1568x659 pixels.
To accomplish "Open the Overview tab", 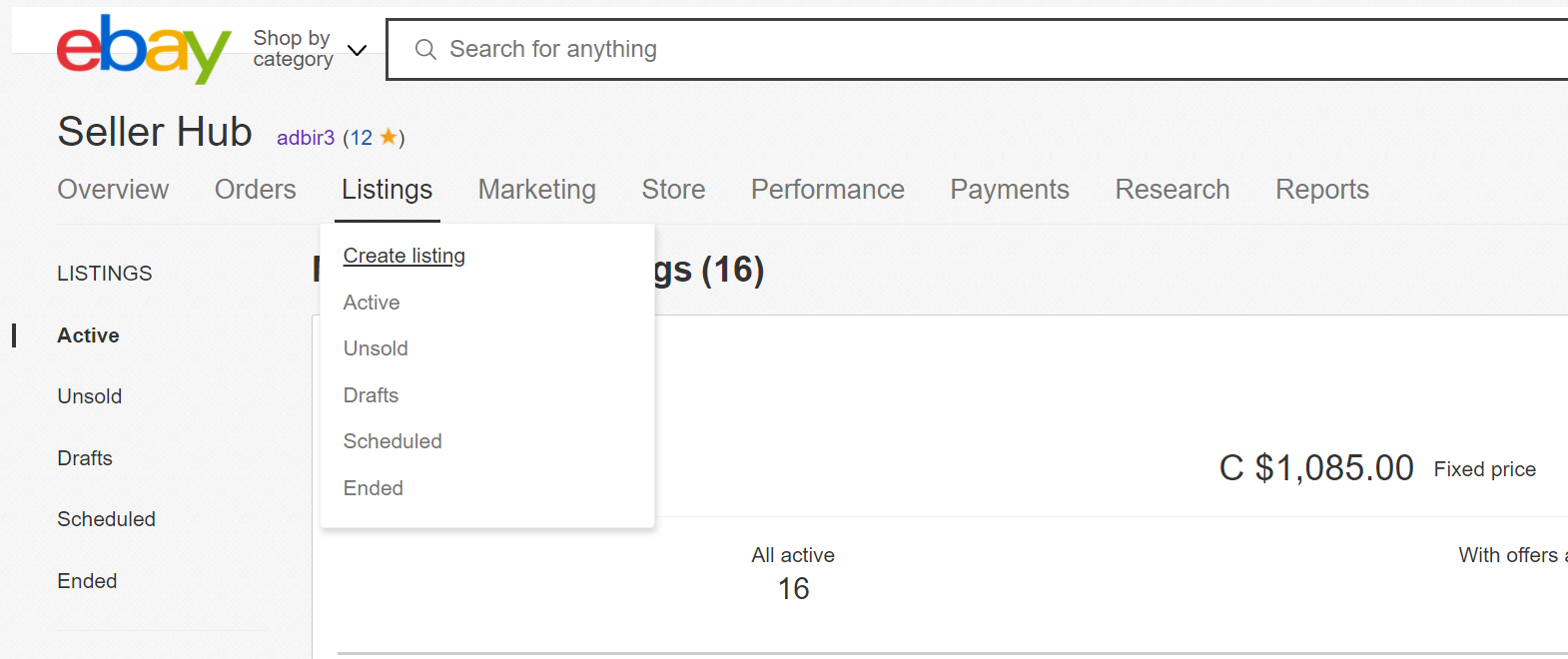I will point(113,190).
